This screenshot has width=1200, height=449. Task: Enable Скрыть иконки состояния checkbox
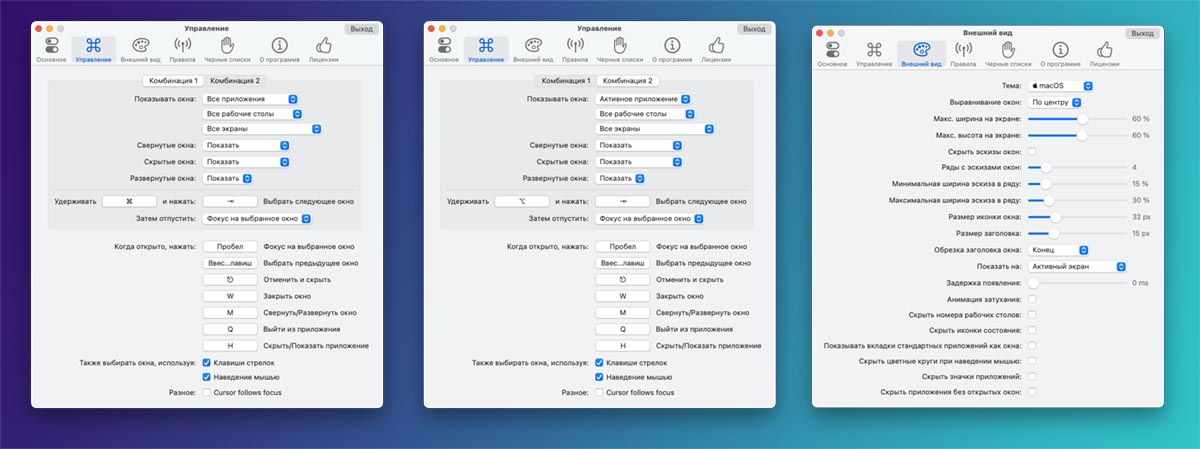point(1032,329)
